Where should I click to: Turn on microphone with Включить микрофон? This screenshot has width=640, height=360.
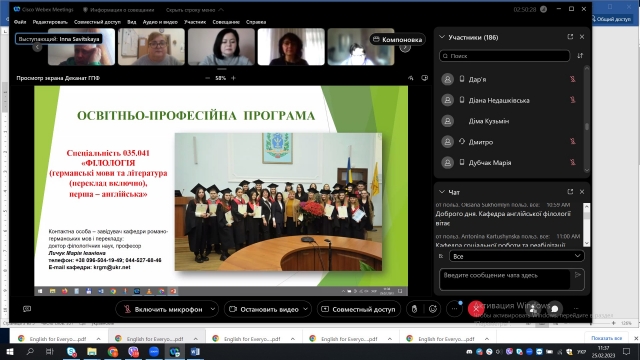[x=162, y=309]
